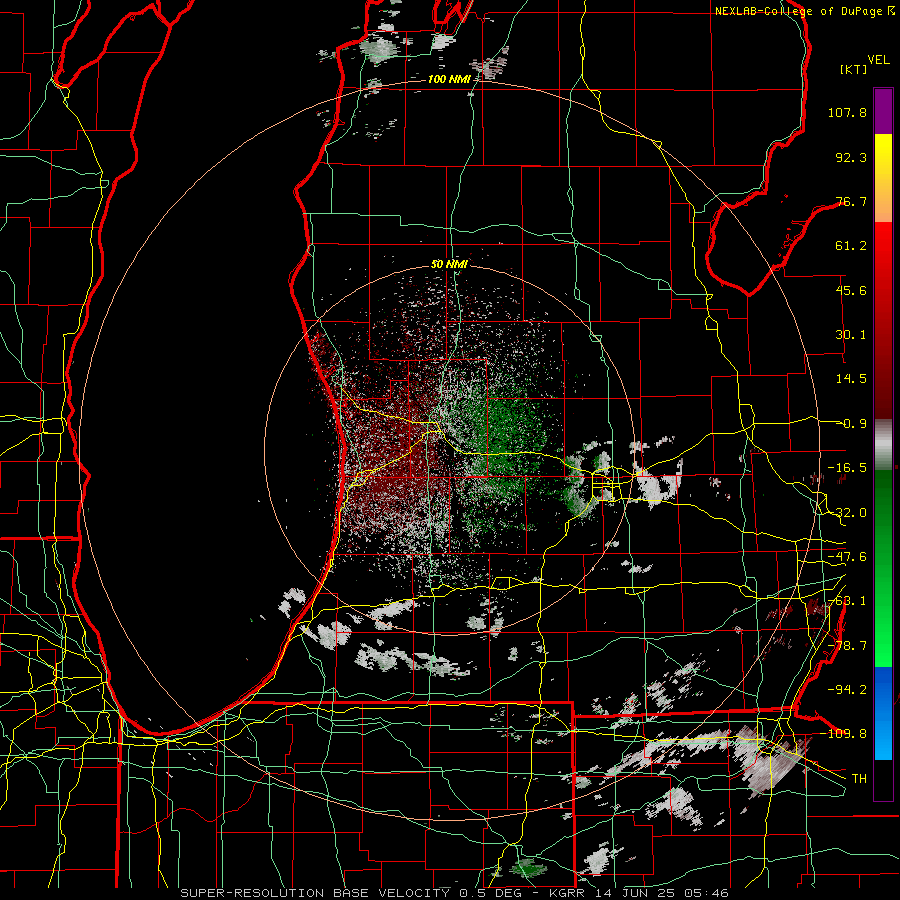Click the 45.6 velocity scale value

851,290
